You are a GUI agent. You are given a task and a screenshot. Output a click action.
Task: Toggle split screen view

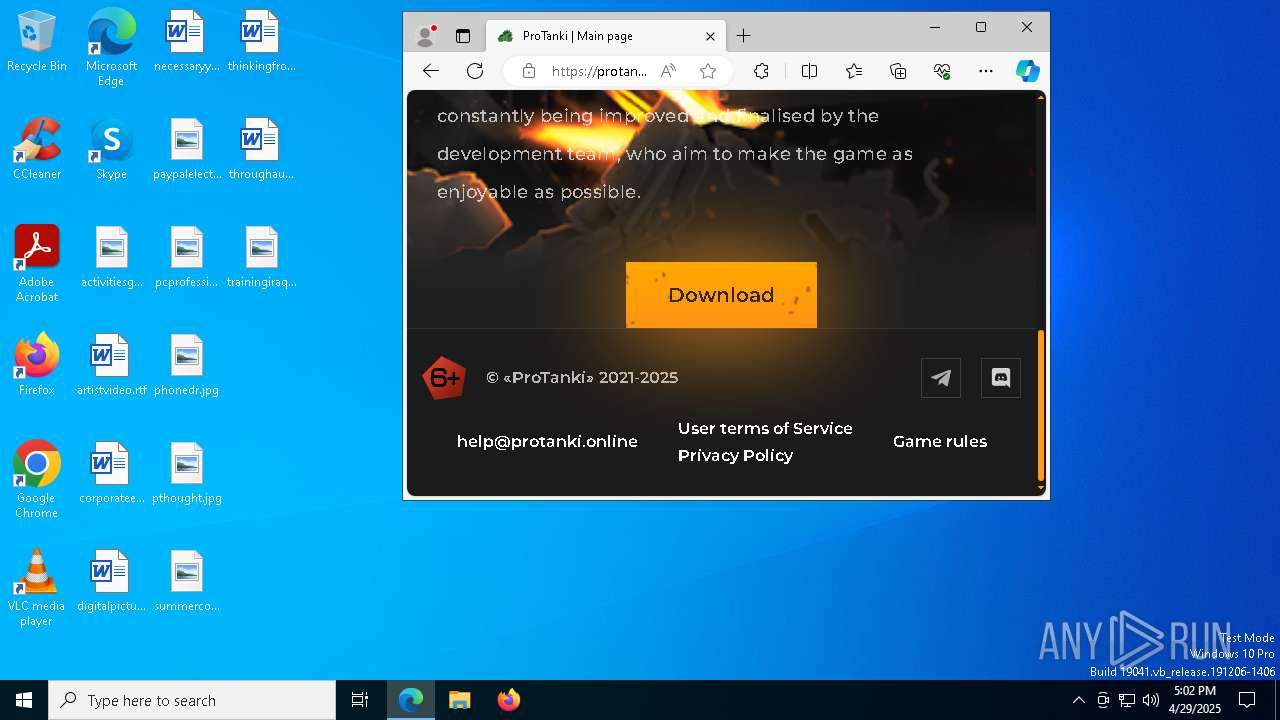[810, 71]
